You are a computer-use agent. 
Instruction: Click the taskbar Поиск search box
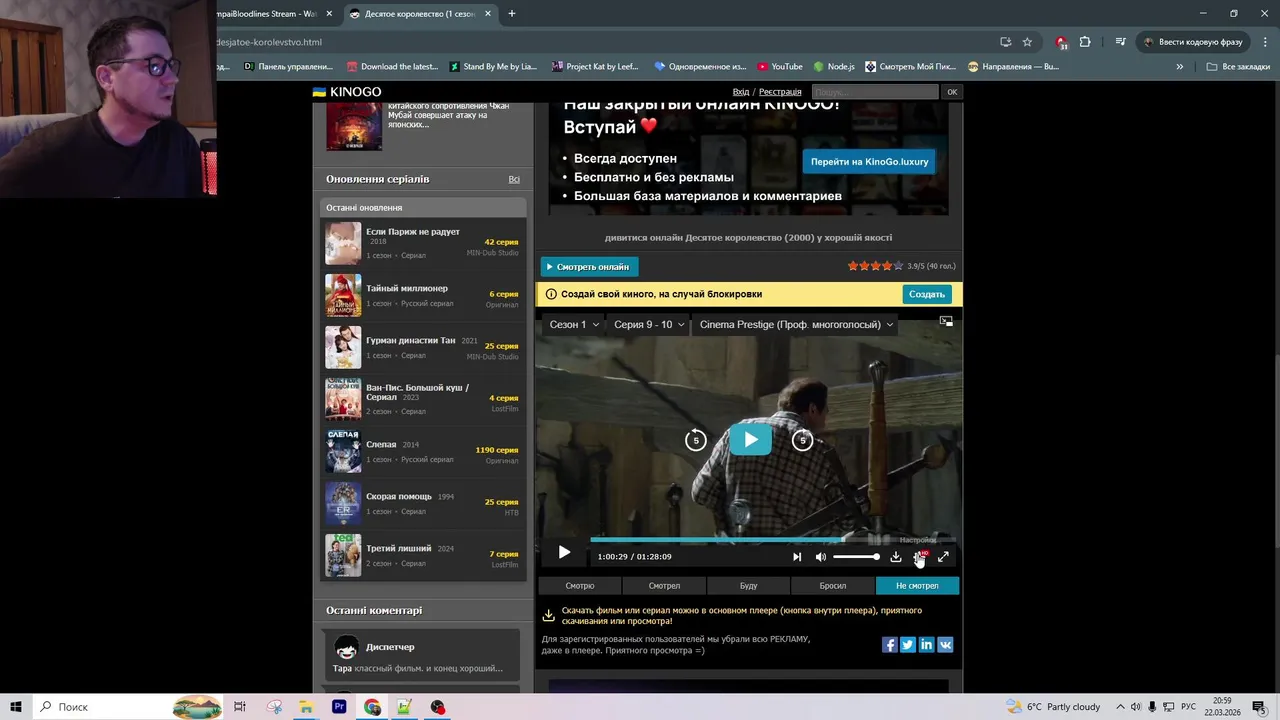tap(128, 707)
